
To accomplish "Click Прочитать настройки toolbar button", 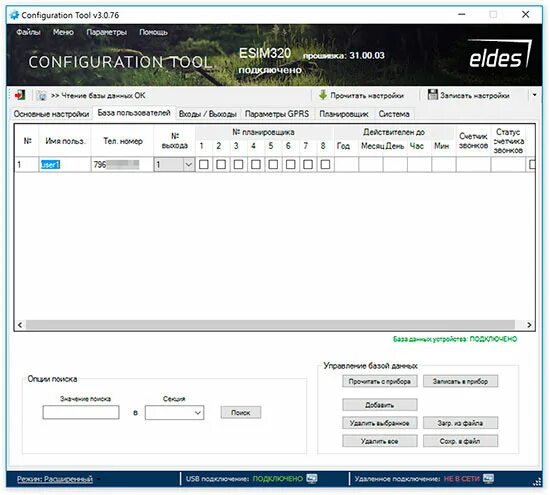I will point(361,95).
